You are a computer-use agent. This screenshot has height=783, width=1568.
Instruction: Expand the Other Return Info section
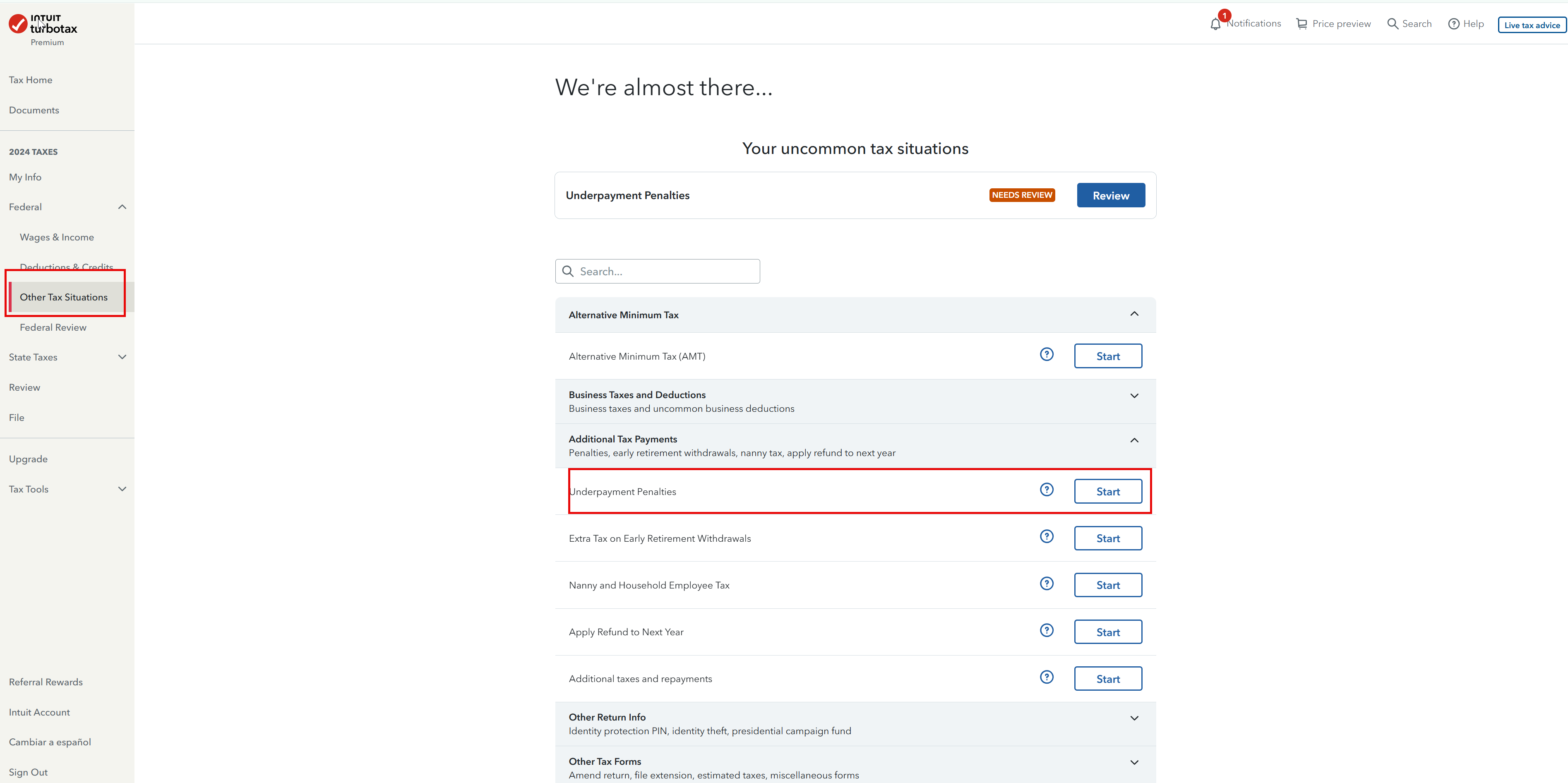1134,718
